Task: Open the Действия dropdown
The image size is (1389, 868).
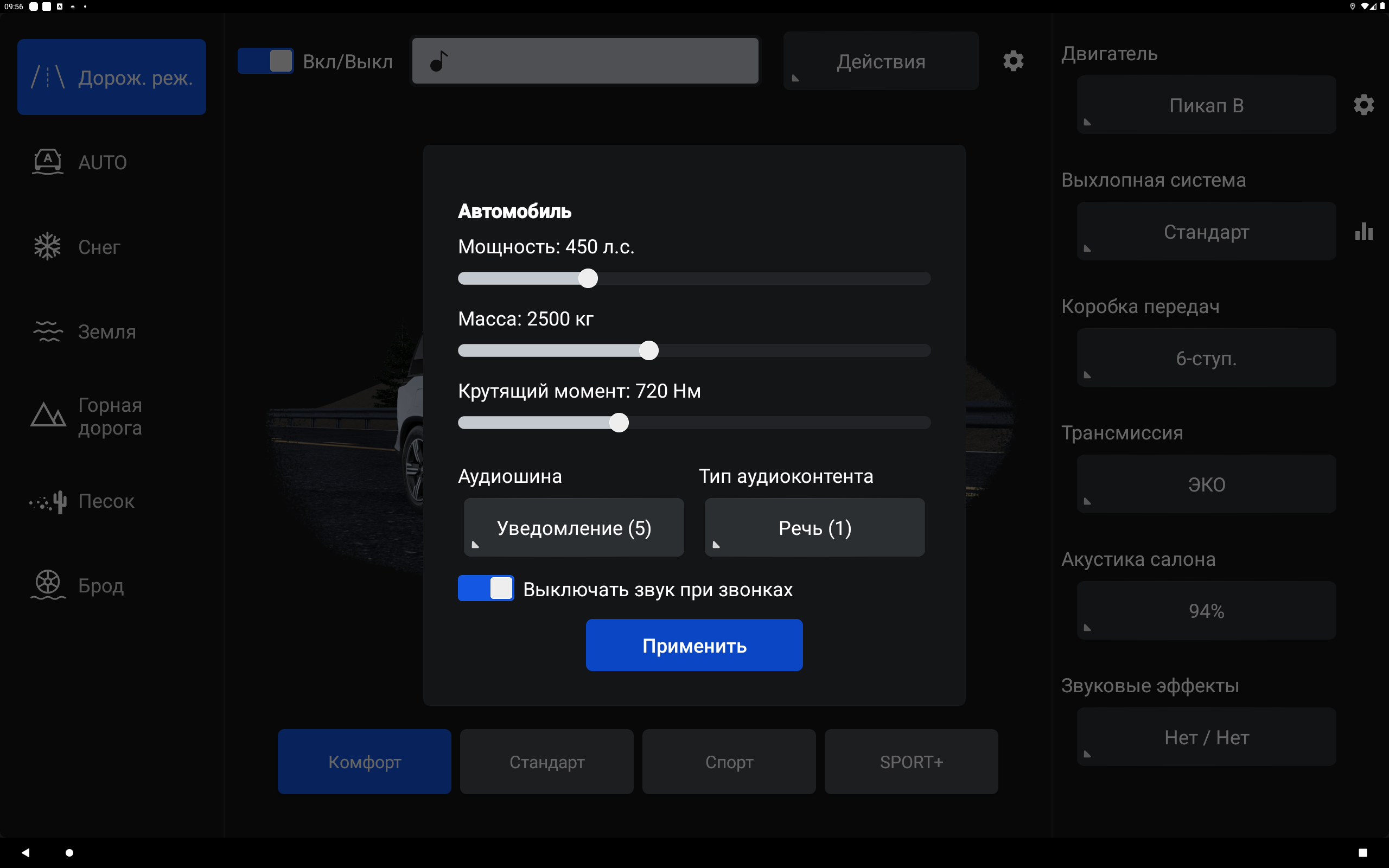Action: (881, 61)
